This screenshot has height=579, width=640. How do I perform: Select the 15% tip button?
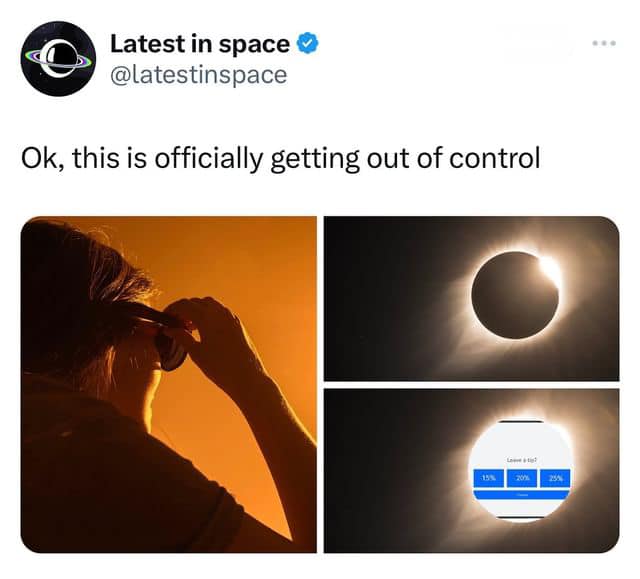(x=488, y=478)
